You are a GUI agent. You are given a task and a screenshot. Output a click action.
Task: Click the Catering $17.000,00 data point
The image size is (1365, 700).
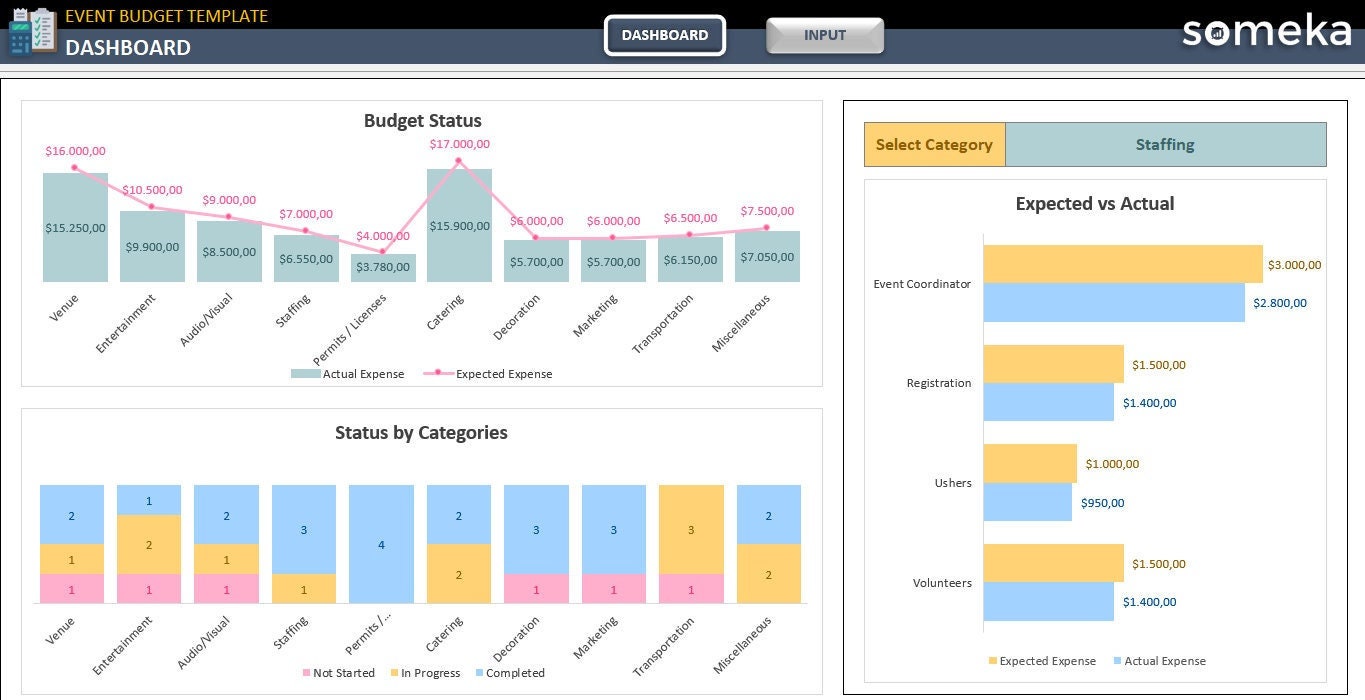click(459, 160)
